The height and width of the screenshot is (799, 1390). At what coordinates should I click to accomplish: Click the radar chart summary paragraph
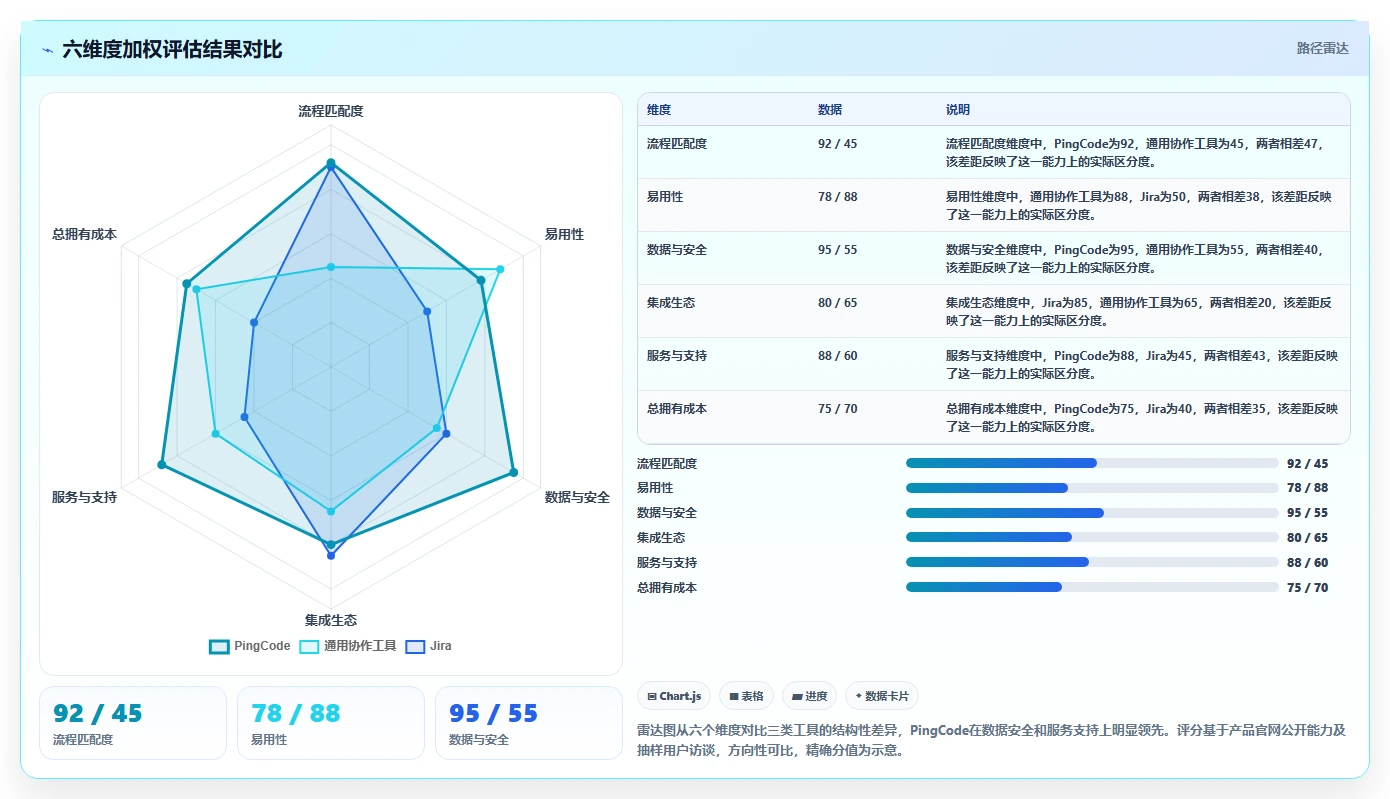pyautogui.click(x=992, y=740)
